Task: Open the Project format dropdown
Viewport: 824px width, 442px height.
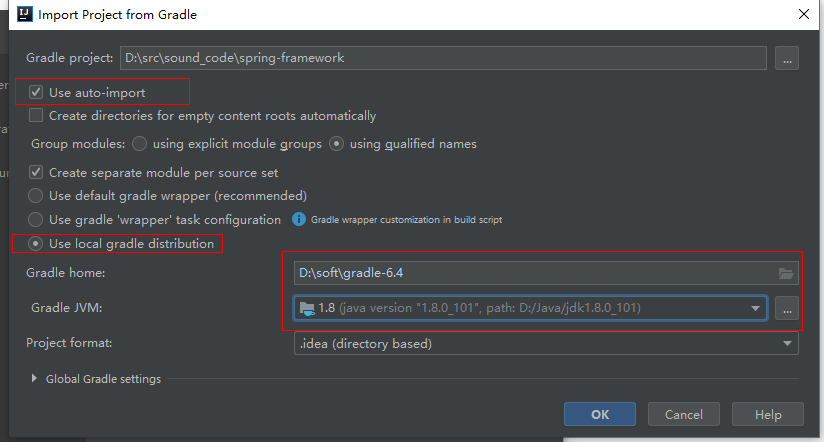Action: point(546,343)
